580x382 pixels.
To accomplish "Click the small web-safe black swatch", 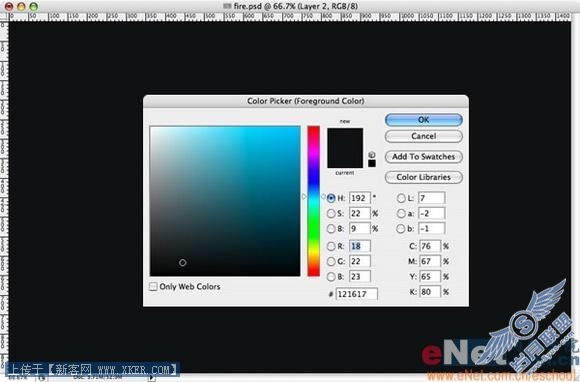I will 372,163.
